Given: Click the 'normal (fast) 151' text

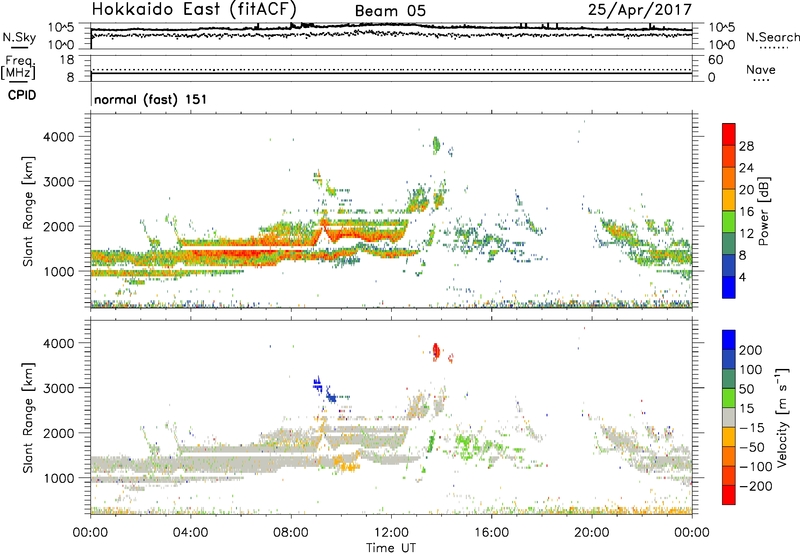Looking at the screenshot, I should click(x=151, y=99).
